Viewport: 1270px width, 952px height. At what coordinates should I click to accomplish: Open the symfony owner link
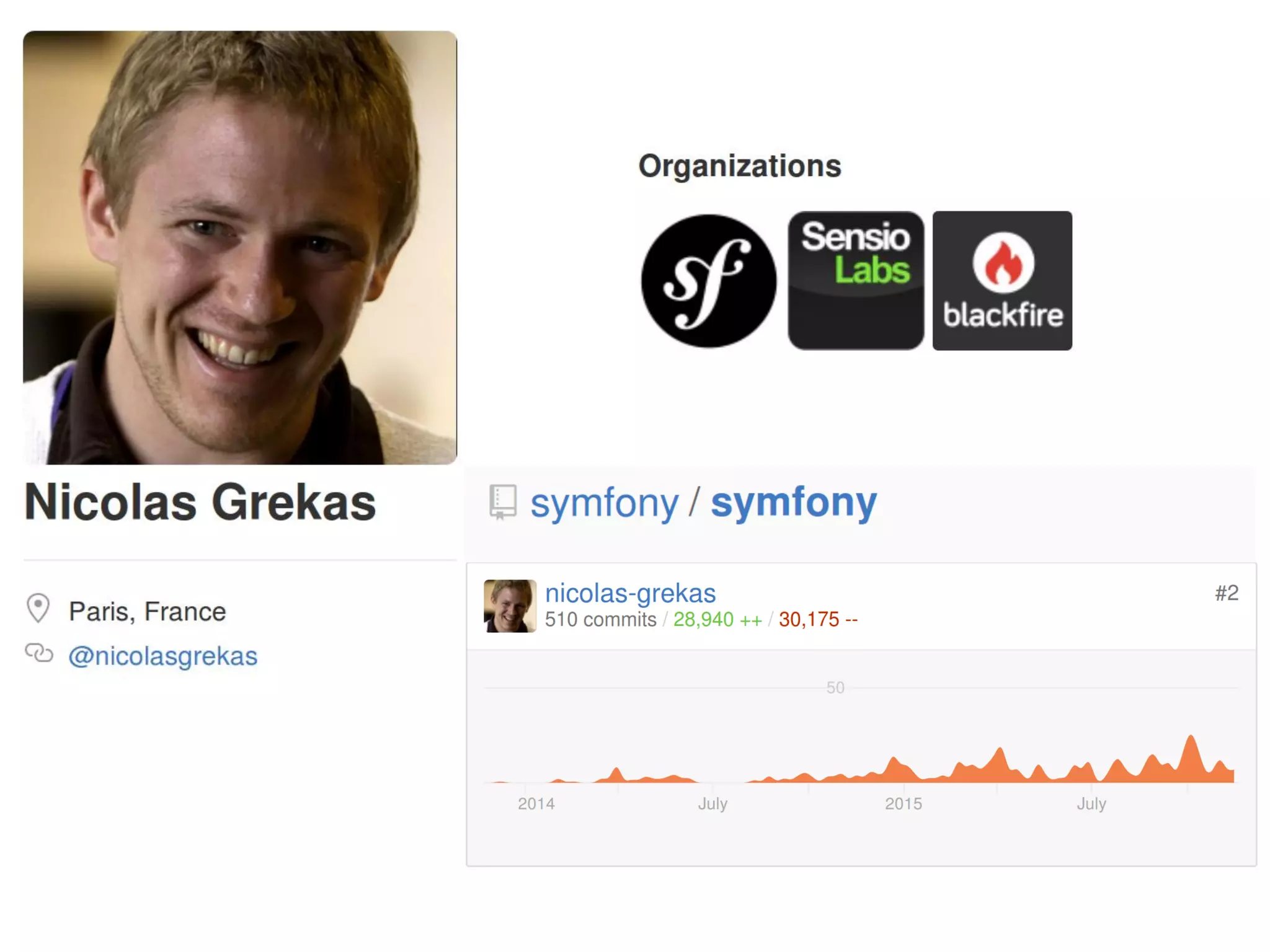tap(605, 502)
